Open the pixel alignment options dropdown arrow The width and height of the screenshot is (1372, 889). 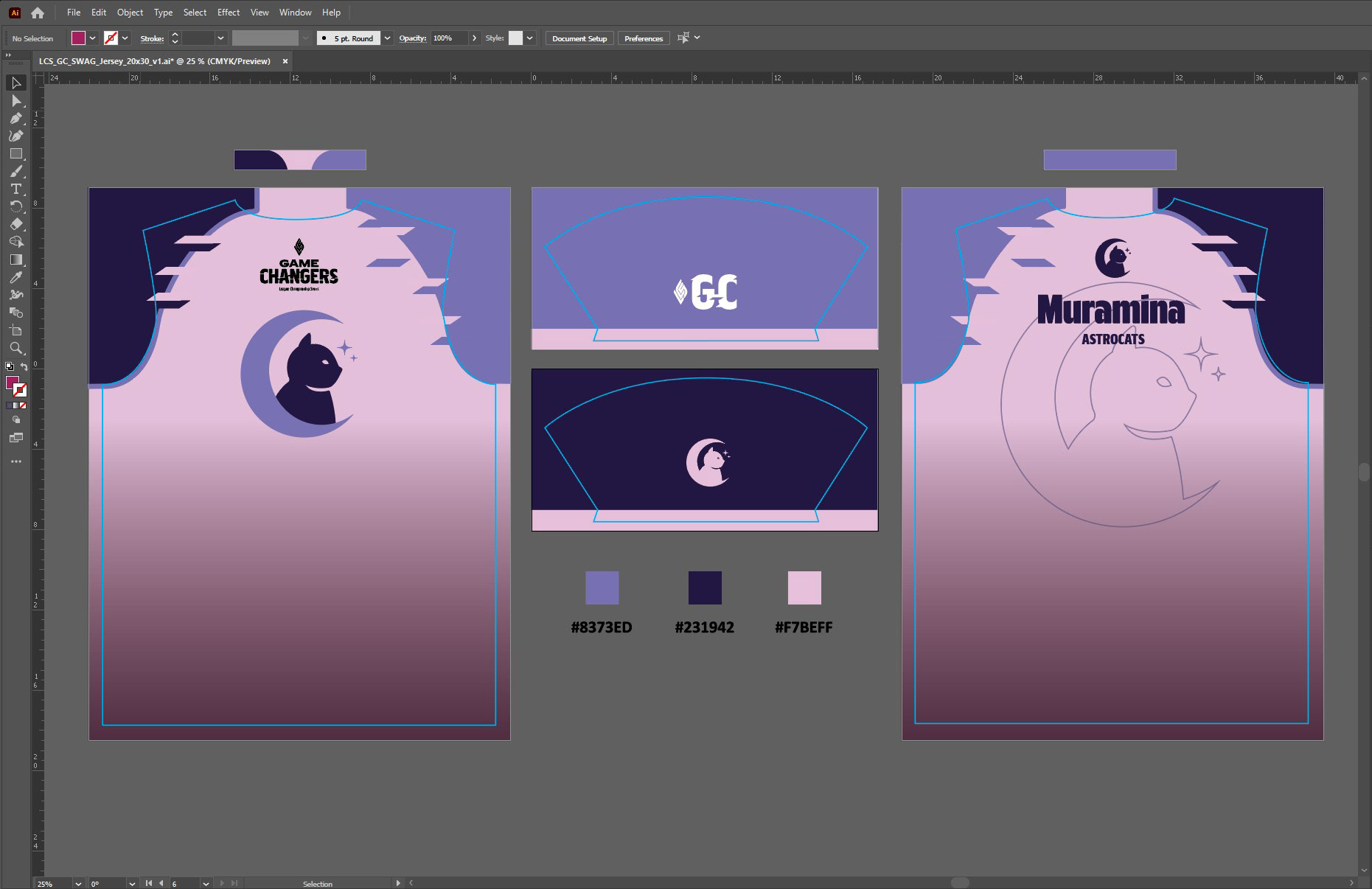697,38
